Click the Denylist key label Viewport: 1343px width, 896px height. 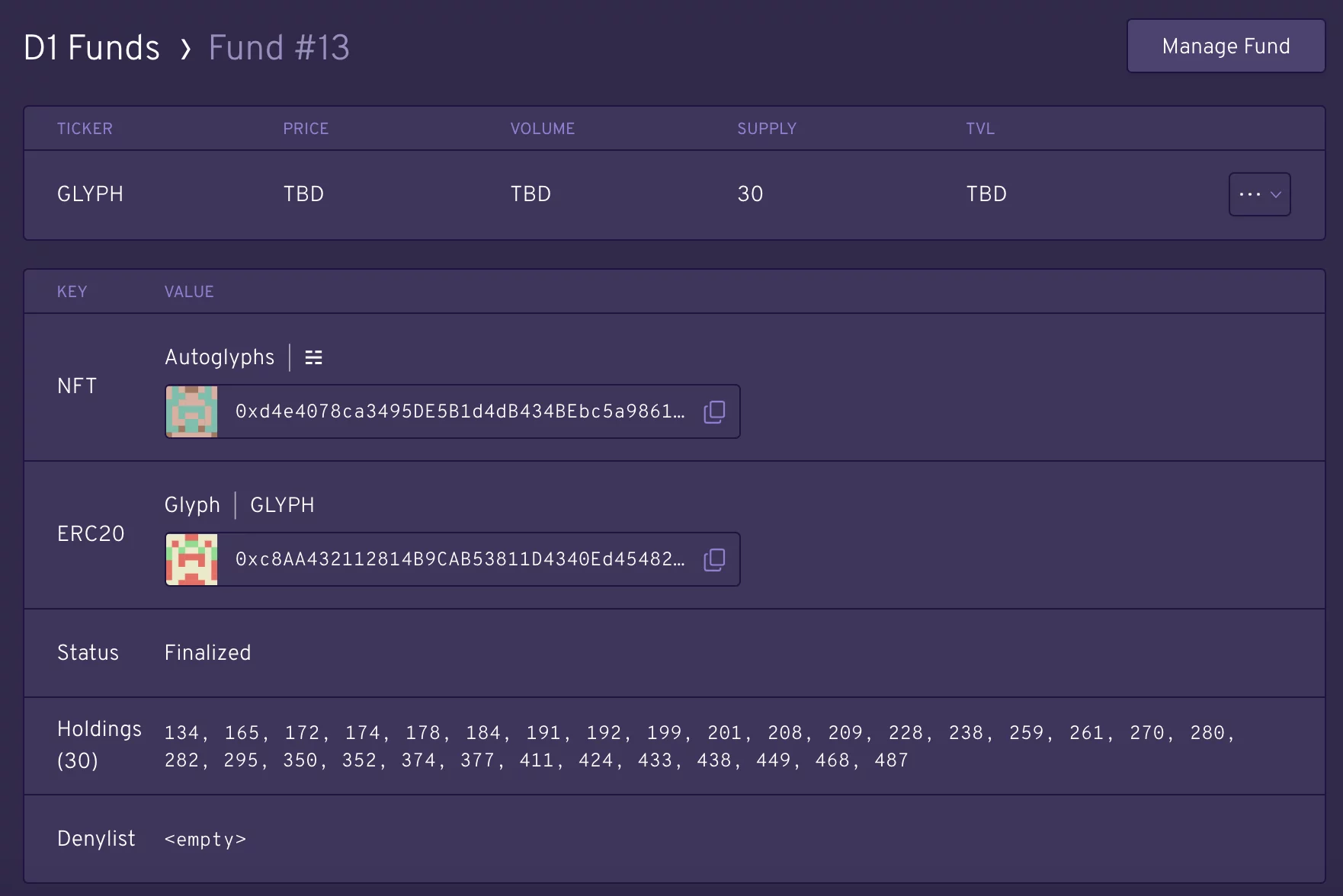[x=96, y=839]
